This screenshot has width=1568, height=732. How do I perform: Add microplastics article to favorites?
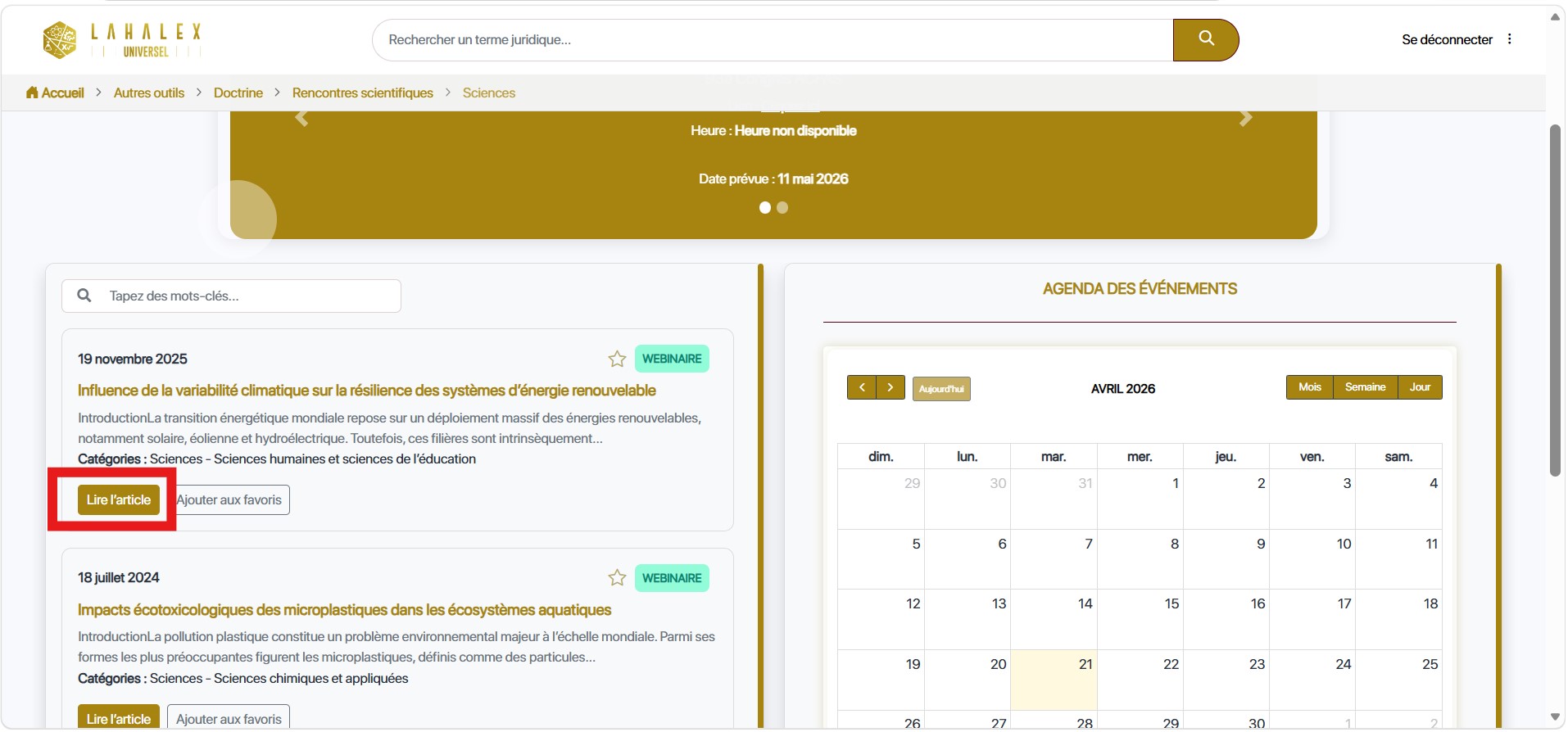click(x=229, y=718)
